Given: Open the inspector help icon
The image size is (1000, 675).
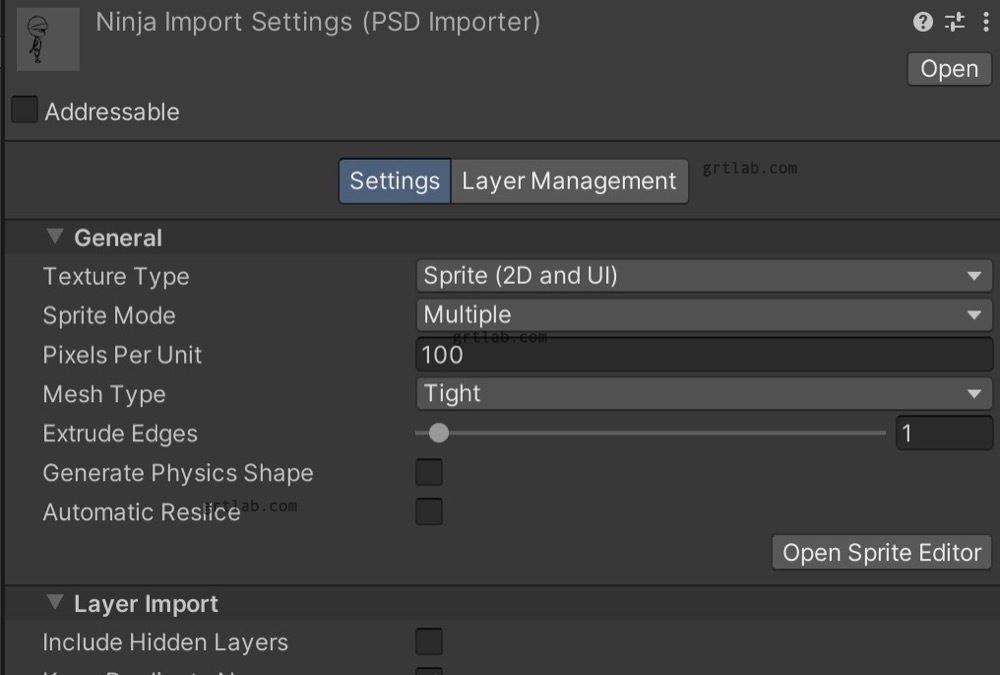Looking at the screenshot, I should (921, 22).
